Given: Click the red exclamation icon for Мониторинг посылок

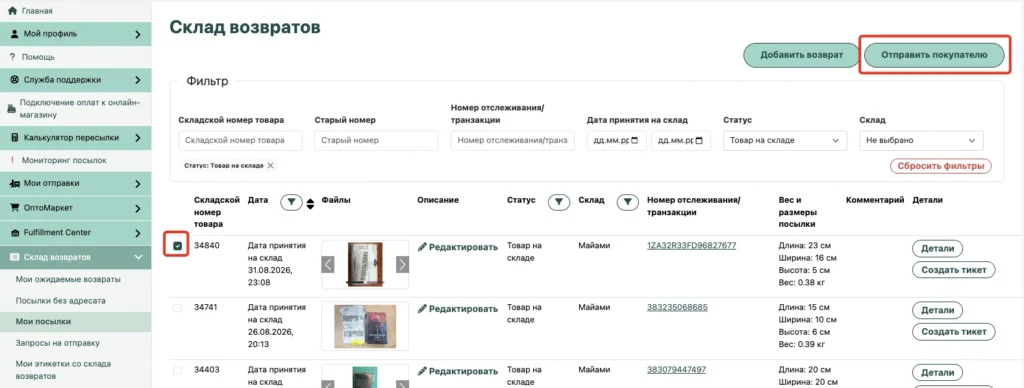Looking at the screenshot, I should (x=12, y=160).
